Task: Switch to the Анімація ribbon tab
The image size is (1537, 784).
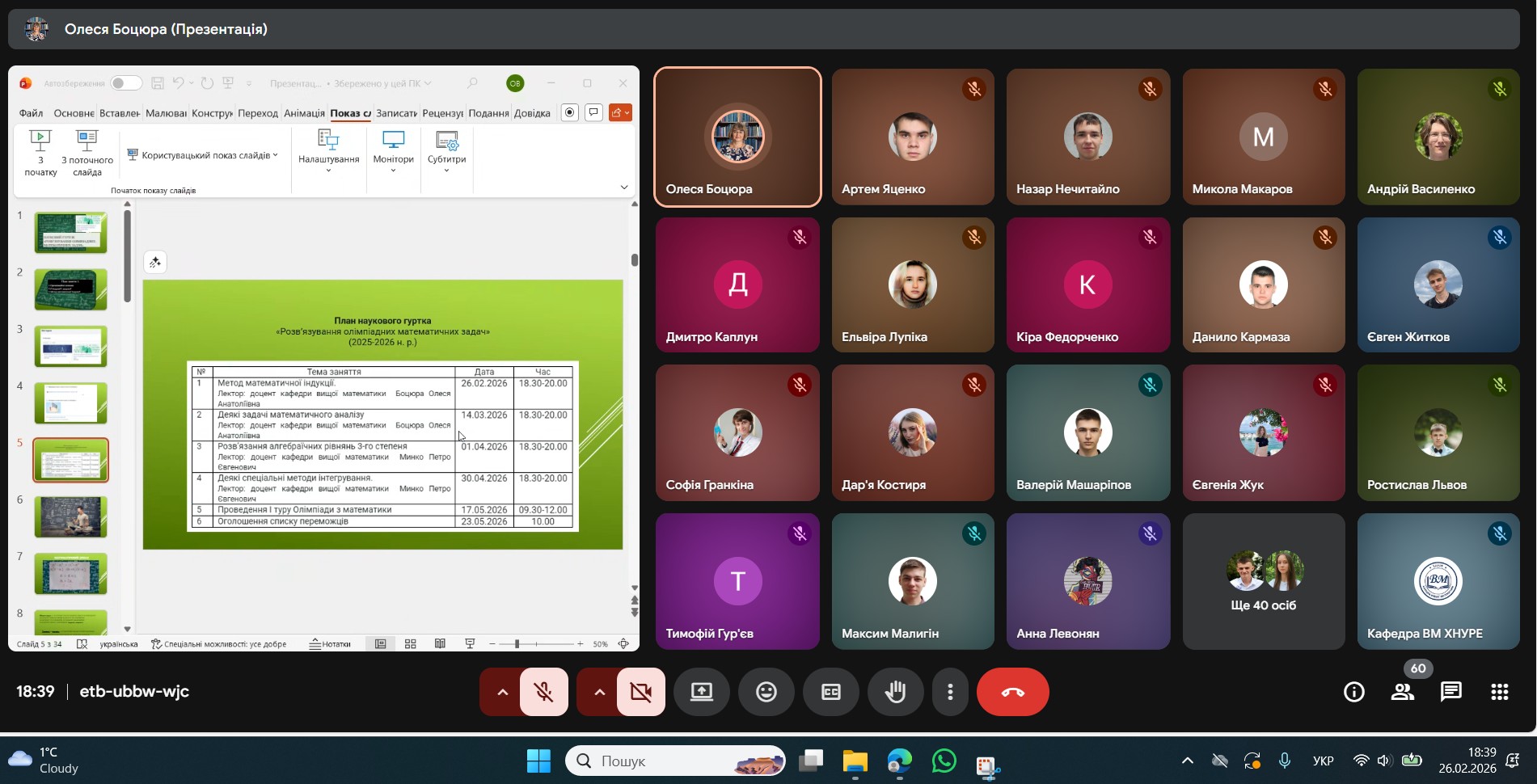Action: [x=304, y=113]
